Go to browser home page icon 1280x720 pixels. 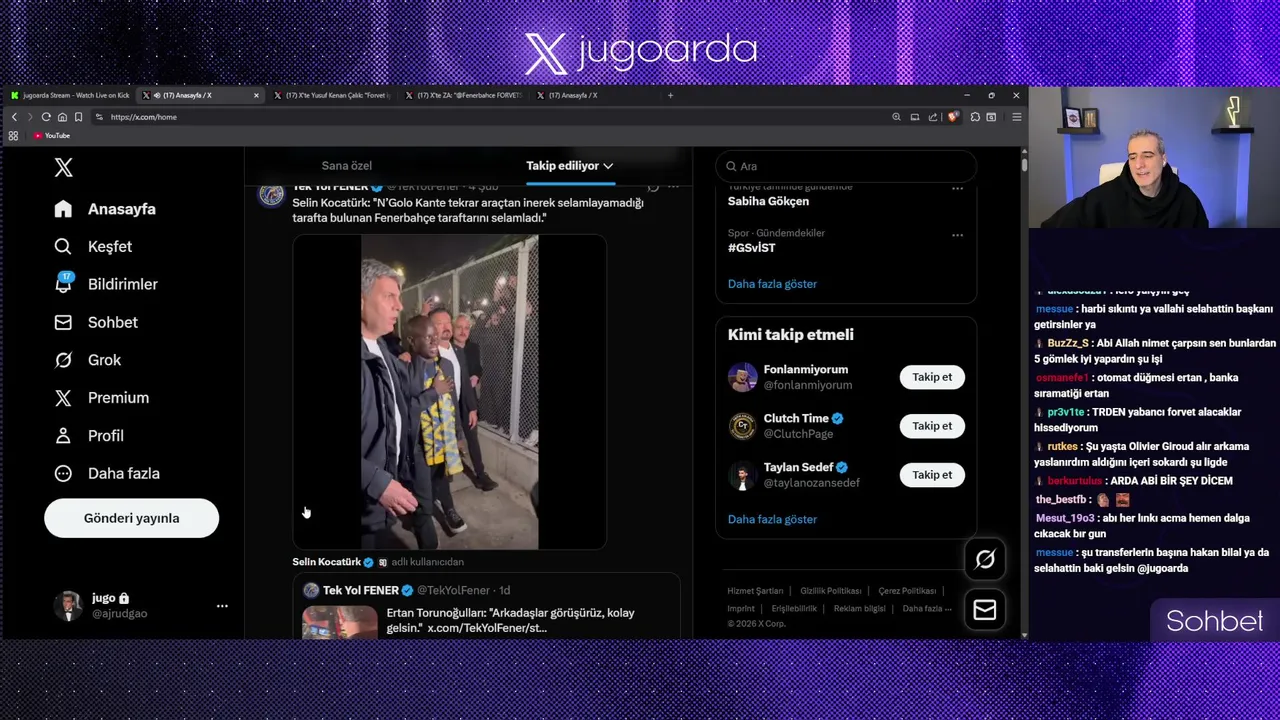click(62, 117)
